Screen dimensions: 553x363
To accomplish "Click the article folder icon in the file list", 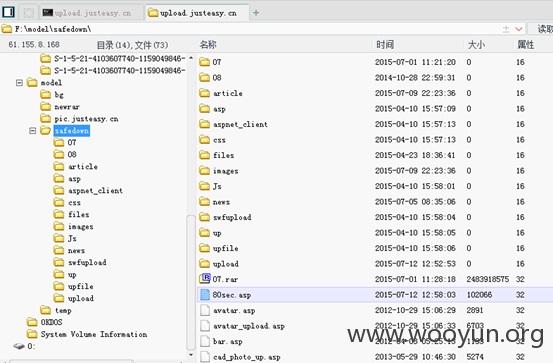I will 204,93.
